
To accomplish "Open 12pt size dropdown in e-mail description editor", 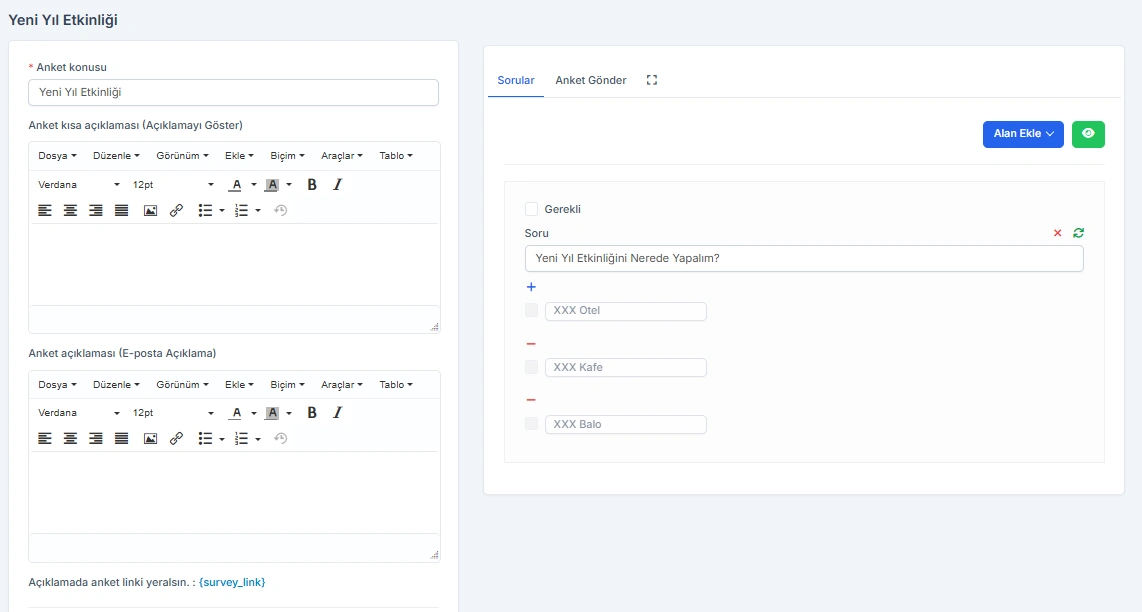I will [173, 413].
